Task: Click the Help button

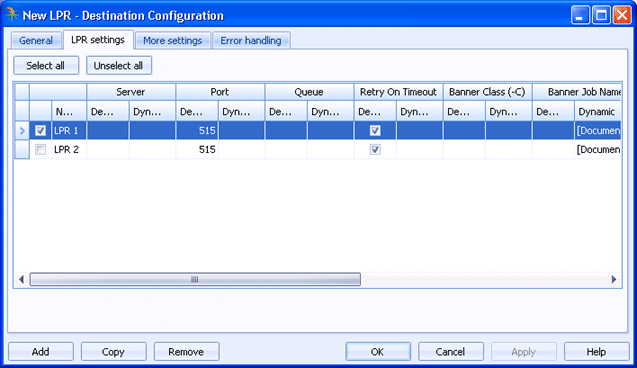Action: click(x=596, y=352)
